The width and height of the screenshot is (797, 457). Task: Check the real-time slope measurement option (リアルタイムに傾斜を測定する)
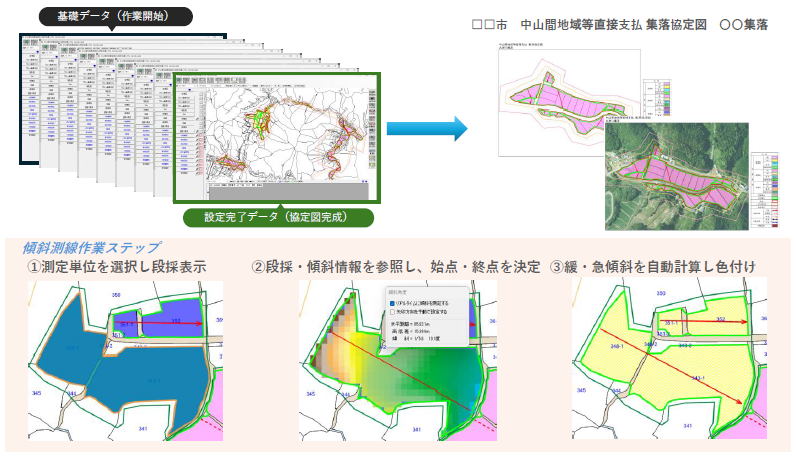click(392, 302)
